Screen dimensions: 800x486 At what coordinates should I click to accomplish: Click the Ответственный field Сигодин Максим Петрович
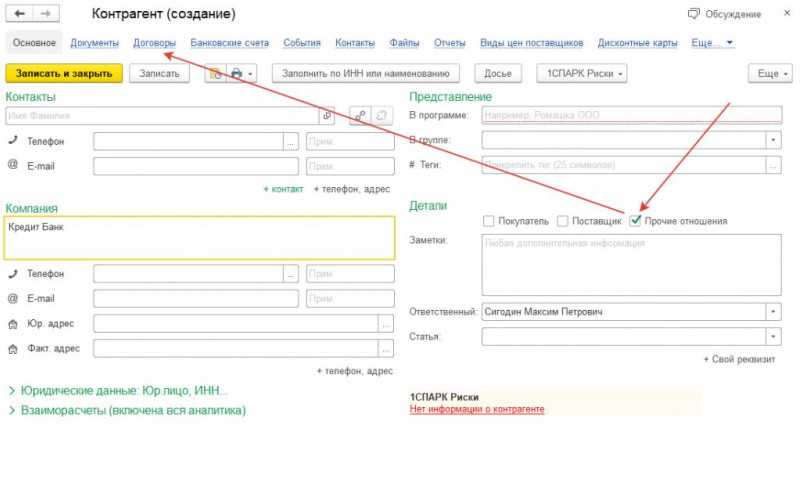point(624,312)
